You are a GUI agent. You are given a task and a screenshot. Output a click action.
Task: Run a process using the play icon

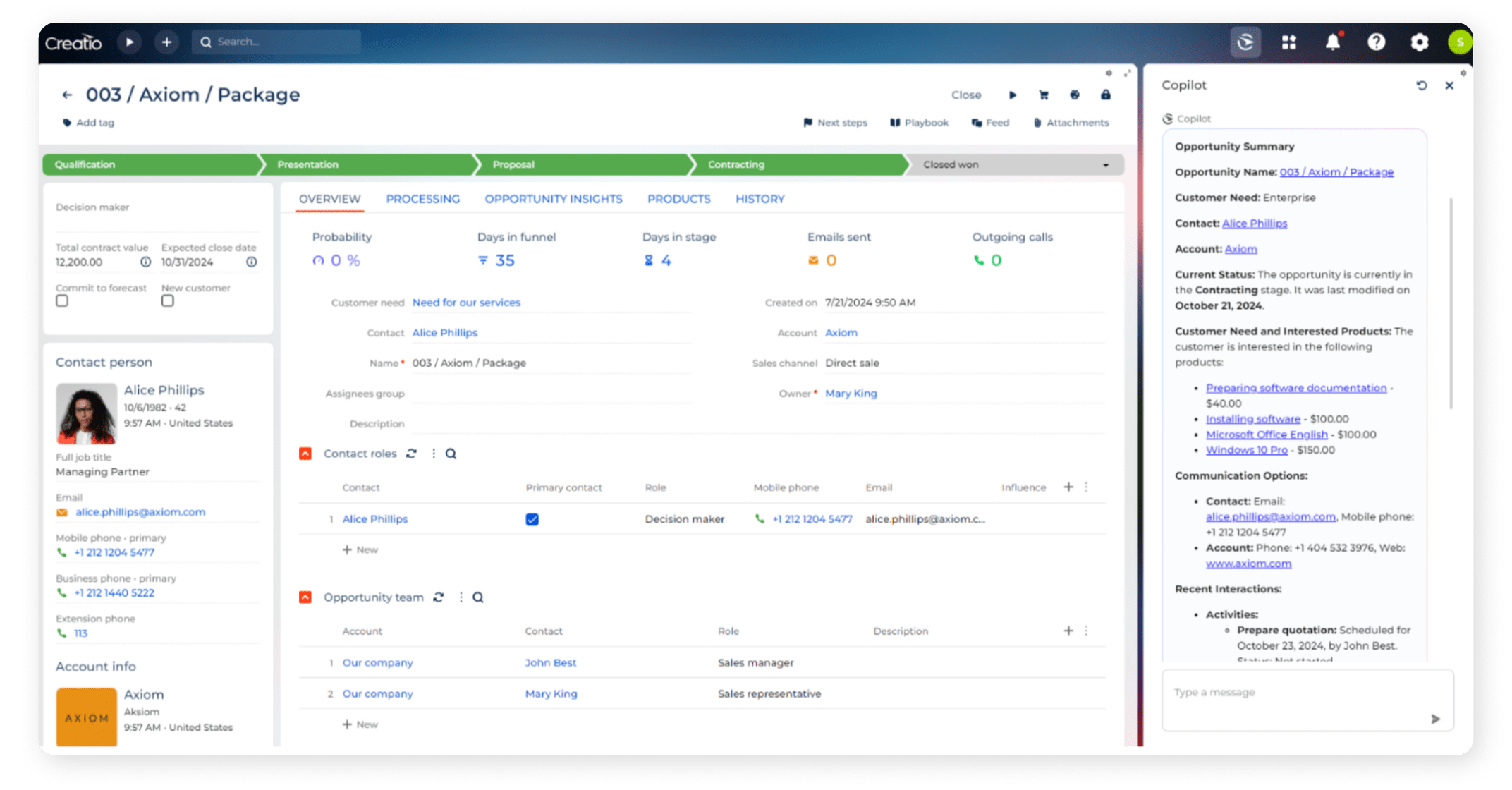pyautogui.click(x=1012, y=95)
